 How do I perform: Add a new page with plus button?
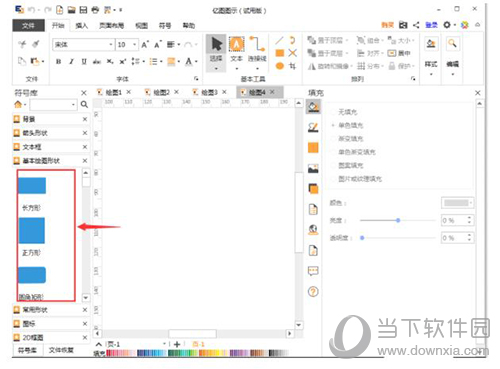(x=177, y=344)
